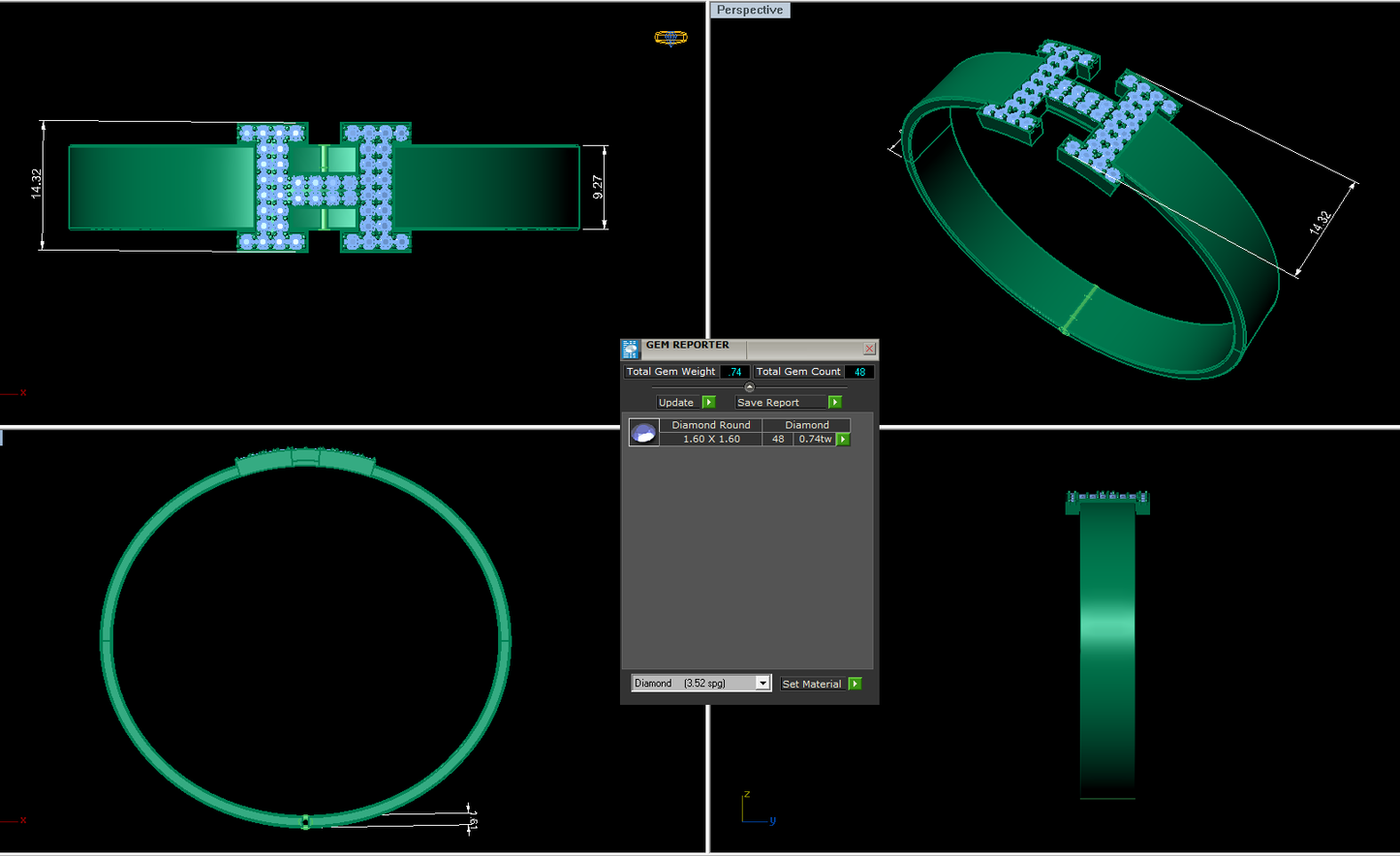Click the "1.60 X 1.60" size cell
1400x856 pixels.
[x=711, y=440]
